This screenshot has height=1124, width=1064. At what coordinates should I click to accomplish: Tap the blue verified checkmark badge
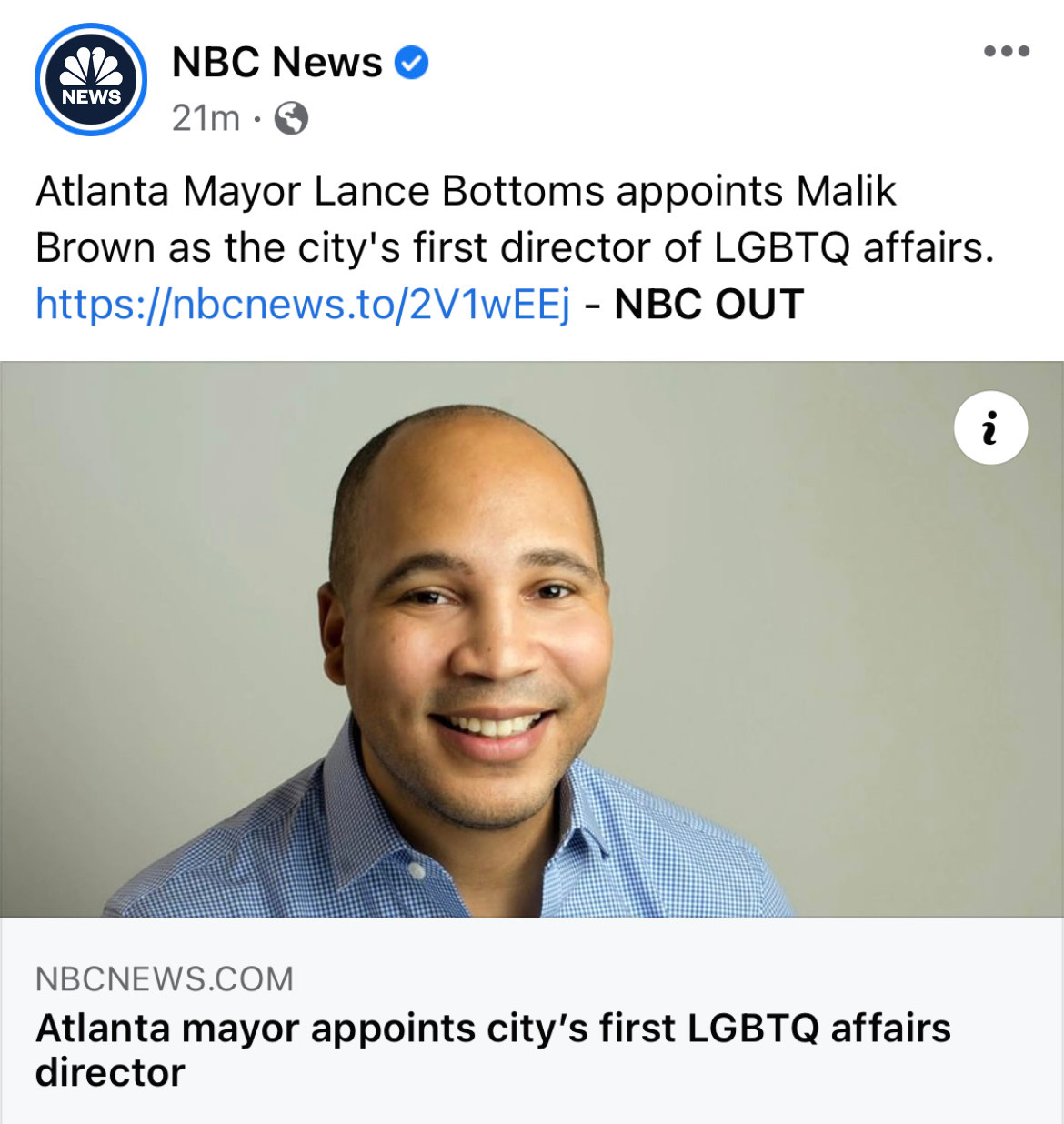tap(411, 63)
